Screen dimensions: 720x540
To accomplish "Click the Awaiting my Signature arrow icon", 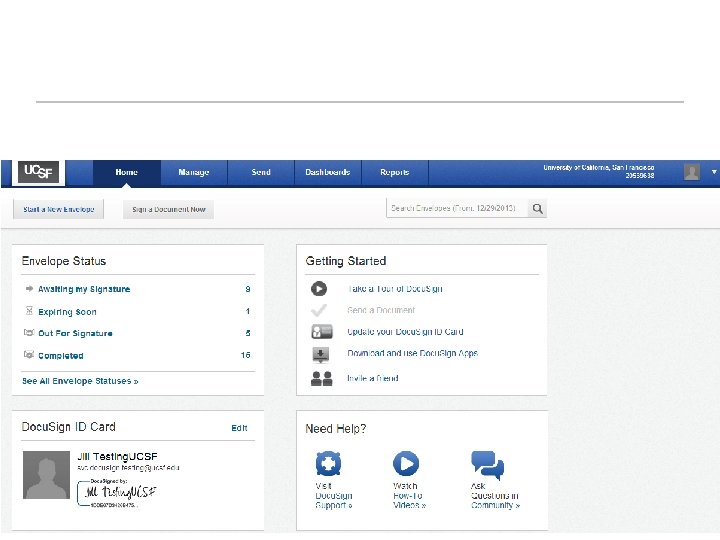I will 29,288.
